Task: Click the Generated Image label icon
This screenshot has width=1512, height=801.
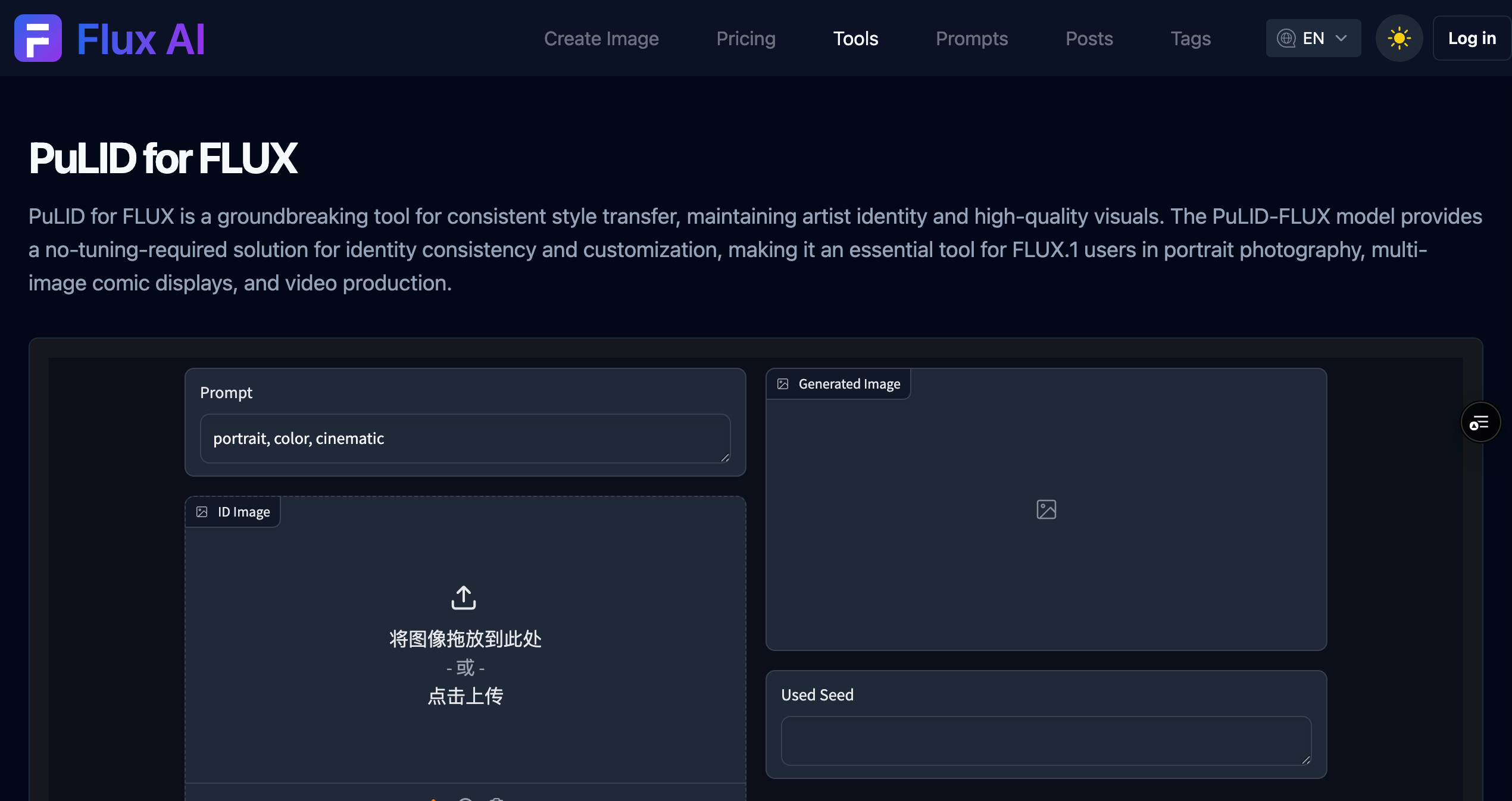Action: 783,384
